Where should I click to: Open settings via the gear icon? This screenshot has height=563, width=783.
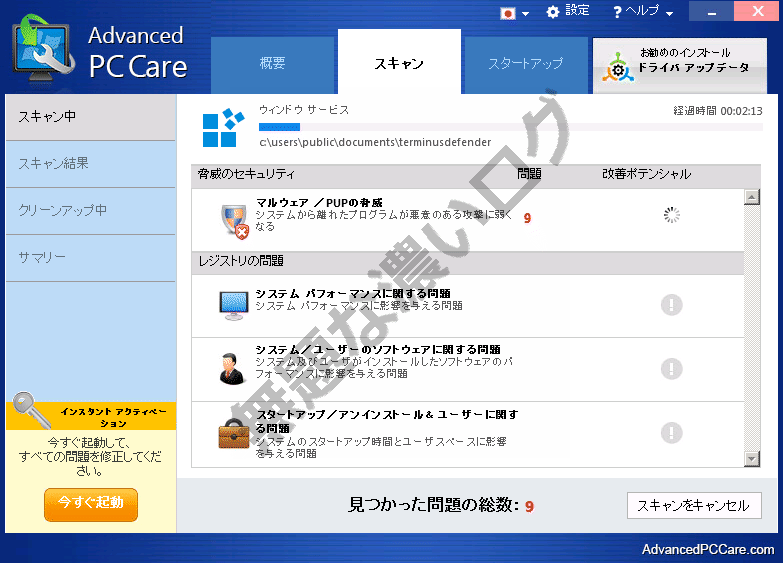point(553,12)
